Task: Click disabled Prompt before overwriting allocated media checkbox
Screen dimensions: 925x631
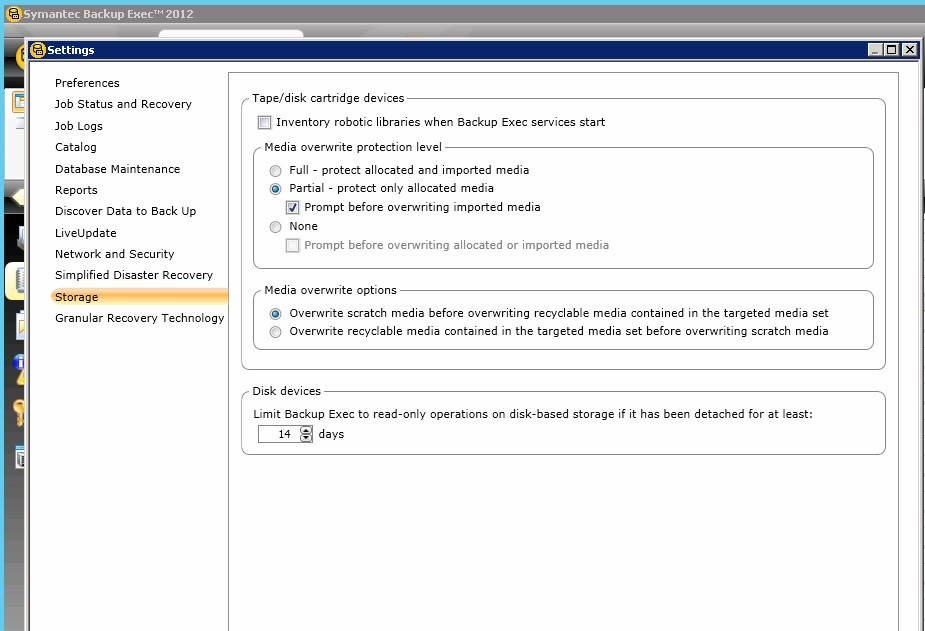Action: [x=293, y=245]
